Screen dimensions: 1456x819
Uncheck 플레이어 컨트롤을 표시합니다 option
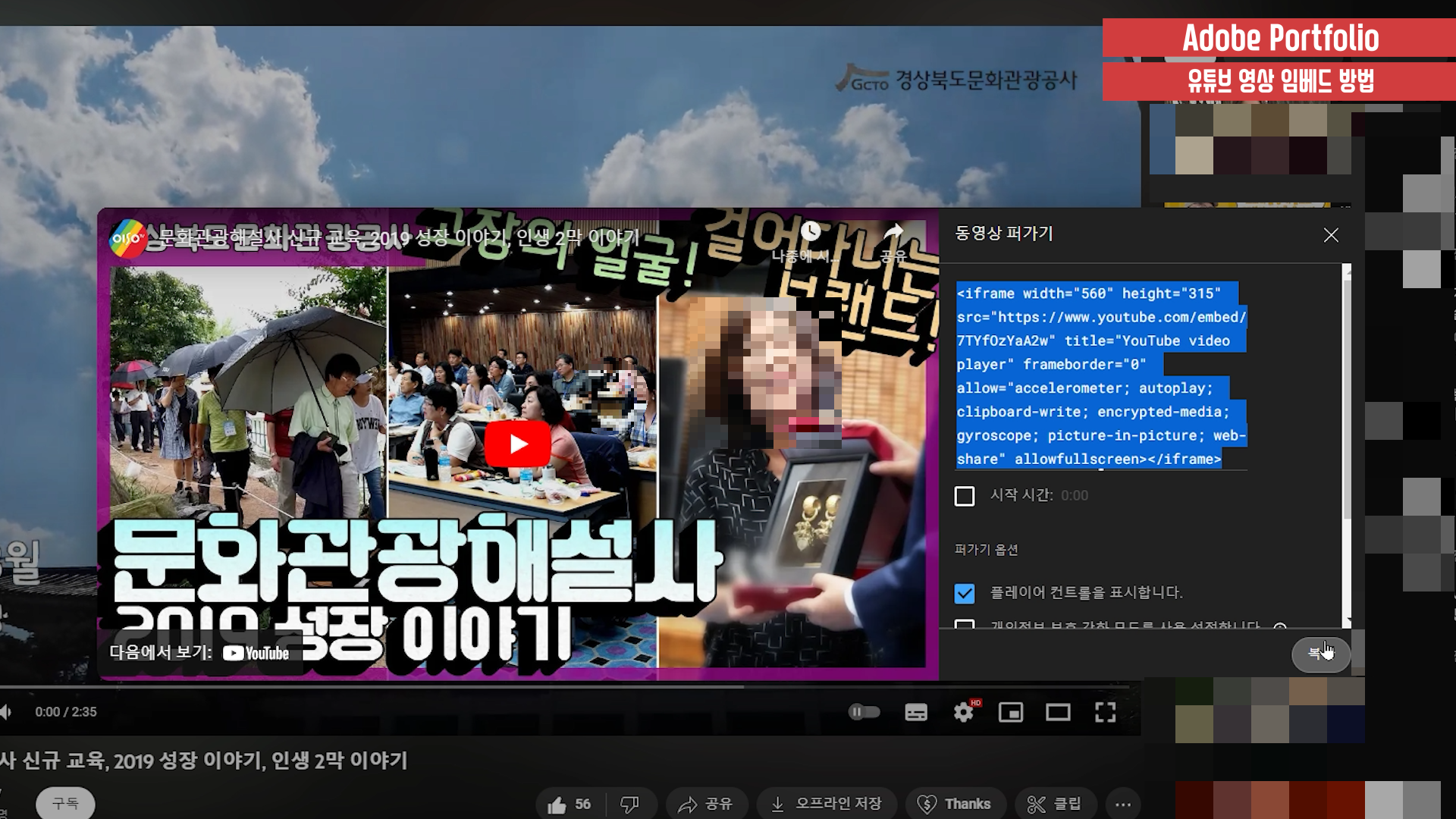point(965,593)
